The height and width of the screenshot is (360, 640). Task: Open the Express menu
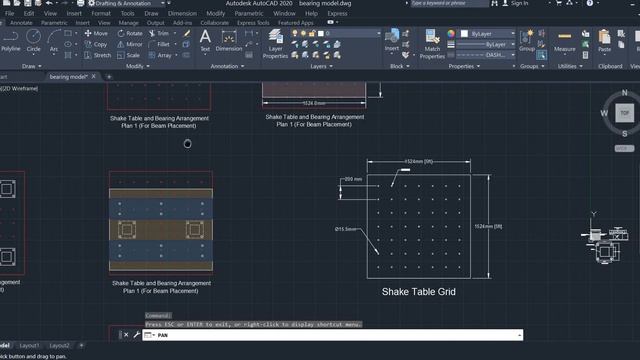coord(337,13)
